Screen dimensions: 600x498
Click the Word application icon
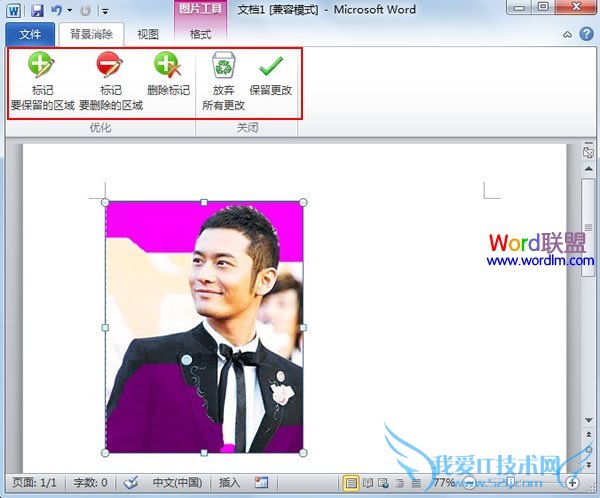[14, 11]
